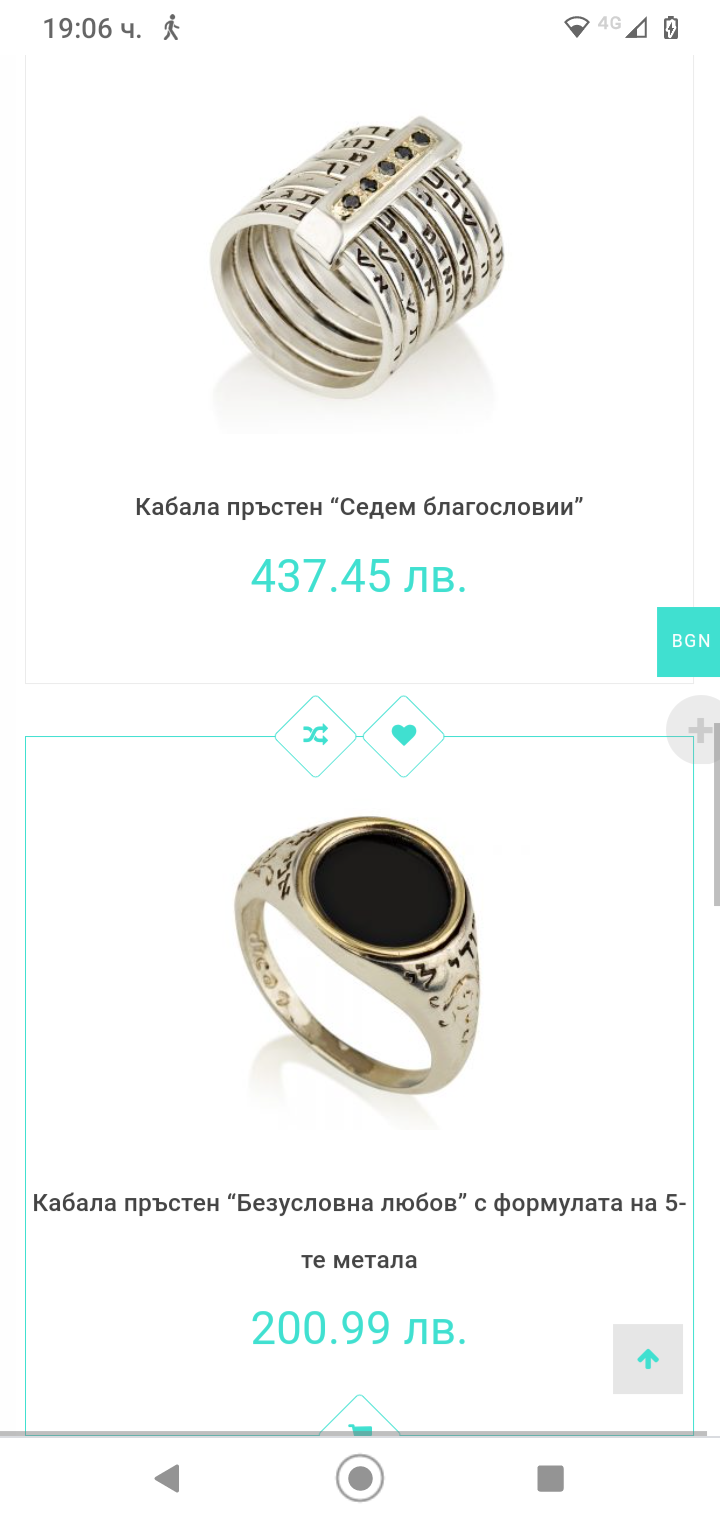Add ring to wishlist with heart icon
The image size is (720, 1520).
coord(404,736)
